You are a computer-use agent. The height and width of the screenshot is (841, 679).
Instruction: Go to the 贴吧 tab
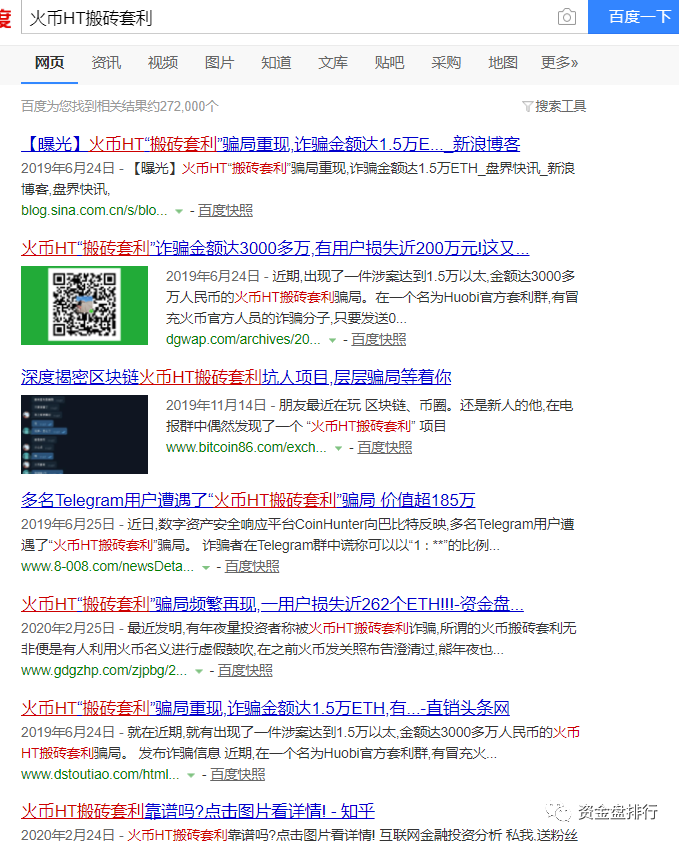[389, 63]
